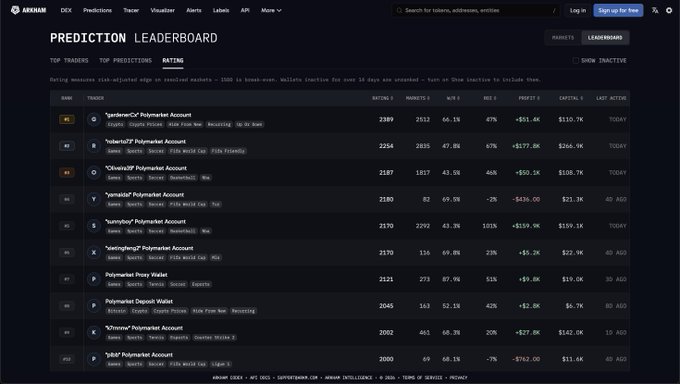The width and height of the screenshot is (680, 384).
Task: Click the Bitcoin tag on Deposit Wallet
Action: tap(117, 311)
